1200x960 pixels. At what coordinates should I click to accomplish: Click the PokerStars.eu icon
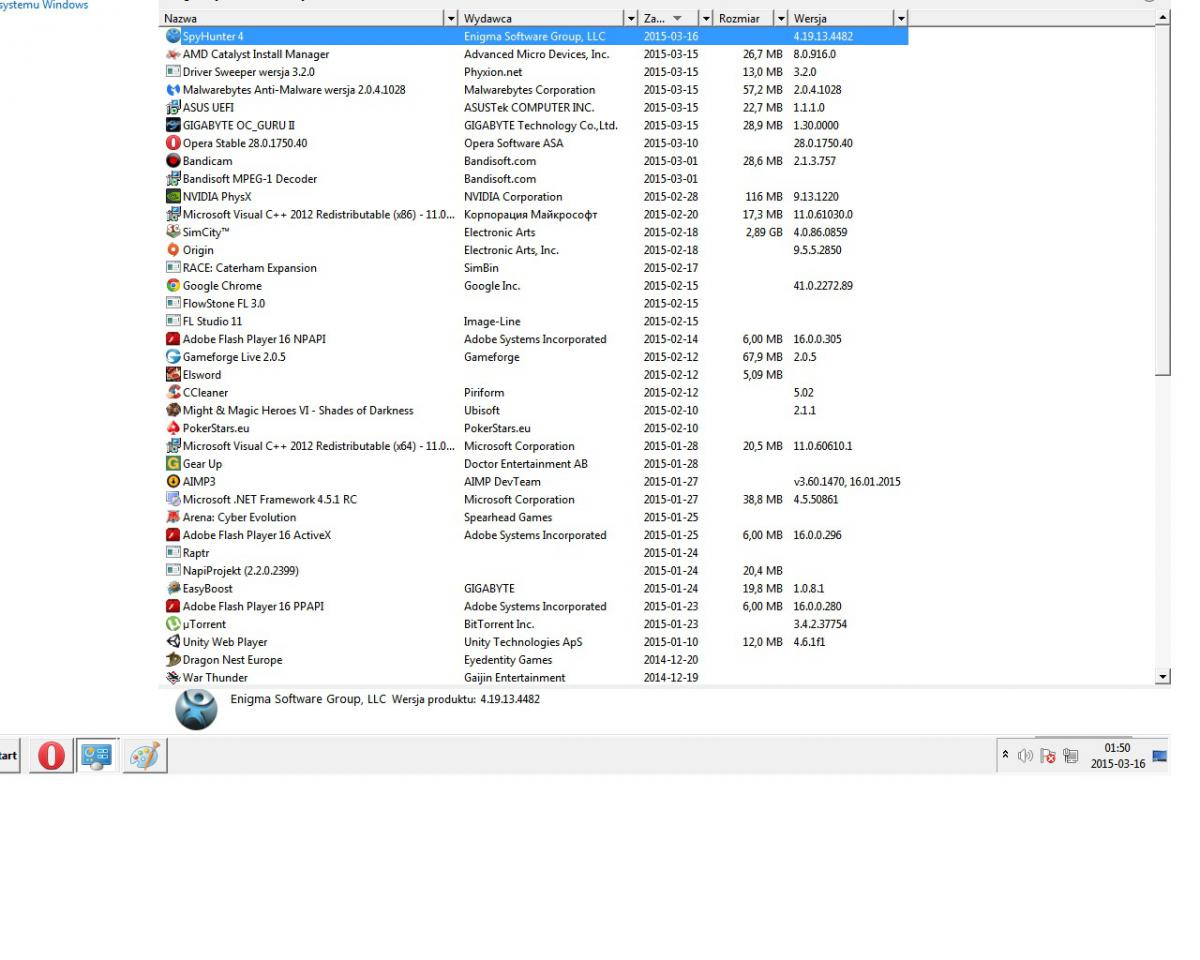173,429
